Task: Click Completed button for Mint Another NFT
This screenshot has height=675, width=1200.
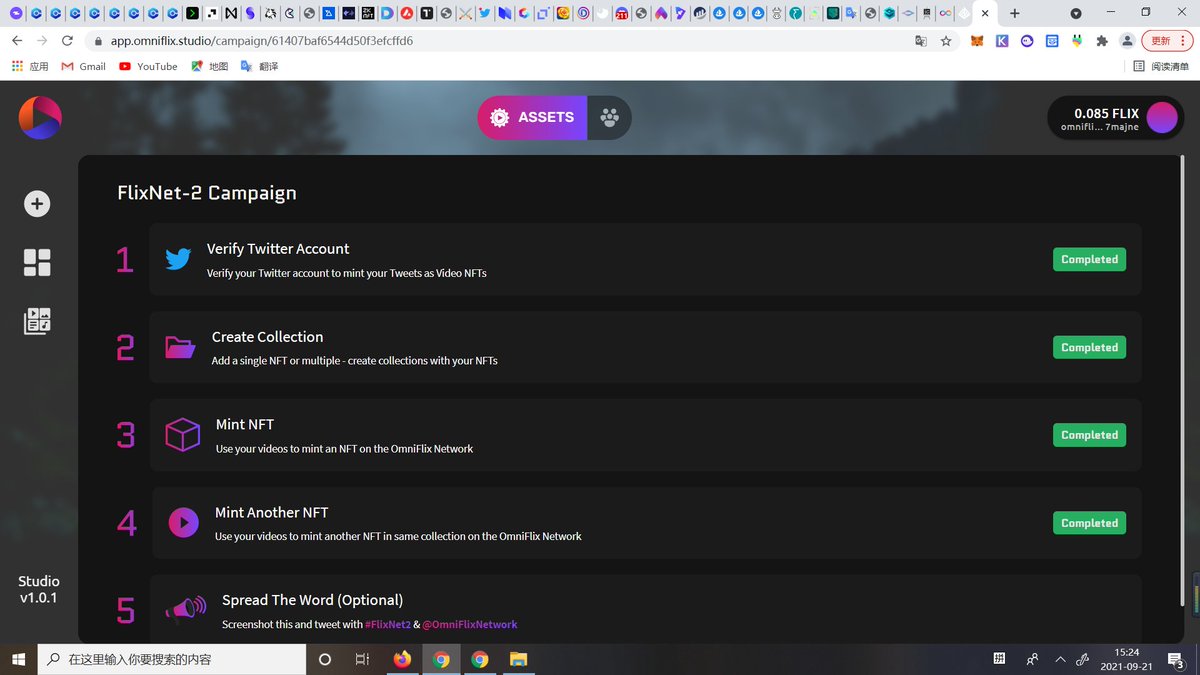Action: coord(1089,523)
